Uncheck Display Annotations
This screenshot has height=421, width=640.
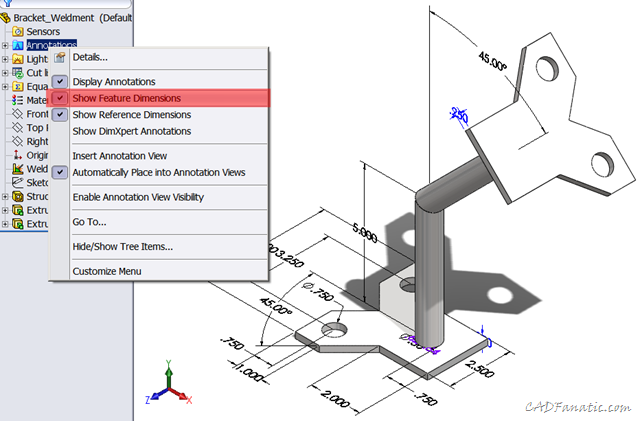60,82
